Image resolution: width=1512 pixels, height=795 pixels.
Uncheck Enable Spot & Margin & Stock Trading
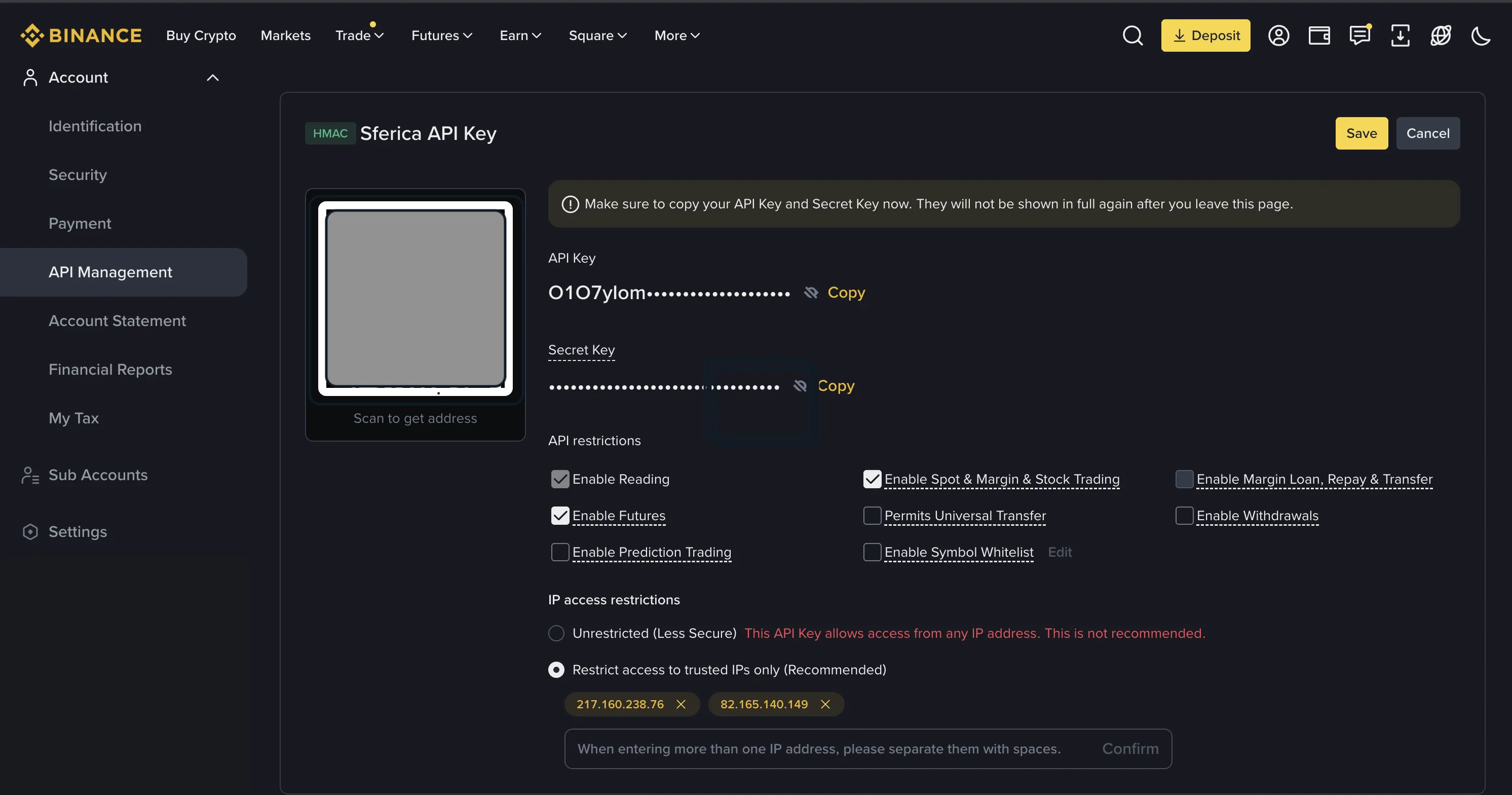coord(872,479)
